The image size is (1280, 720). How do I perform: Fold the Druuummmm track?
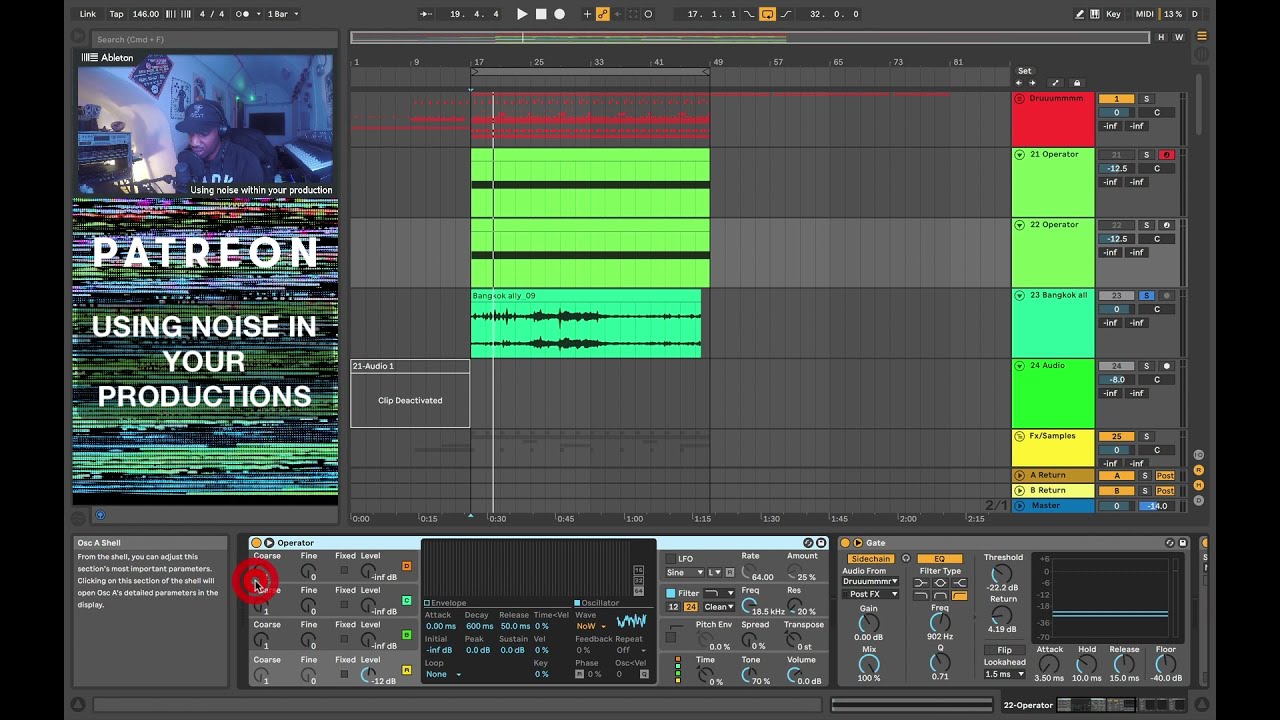1020,98
